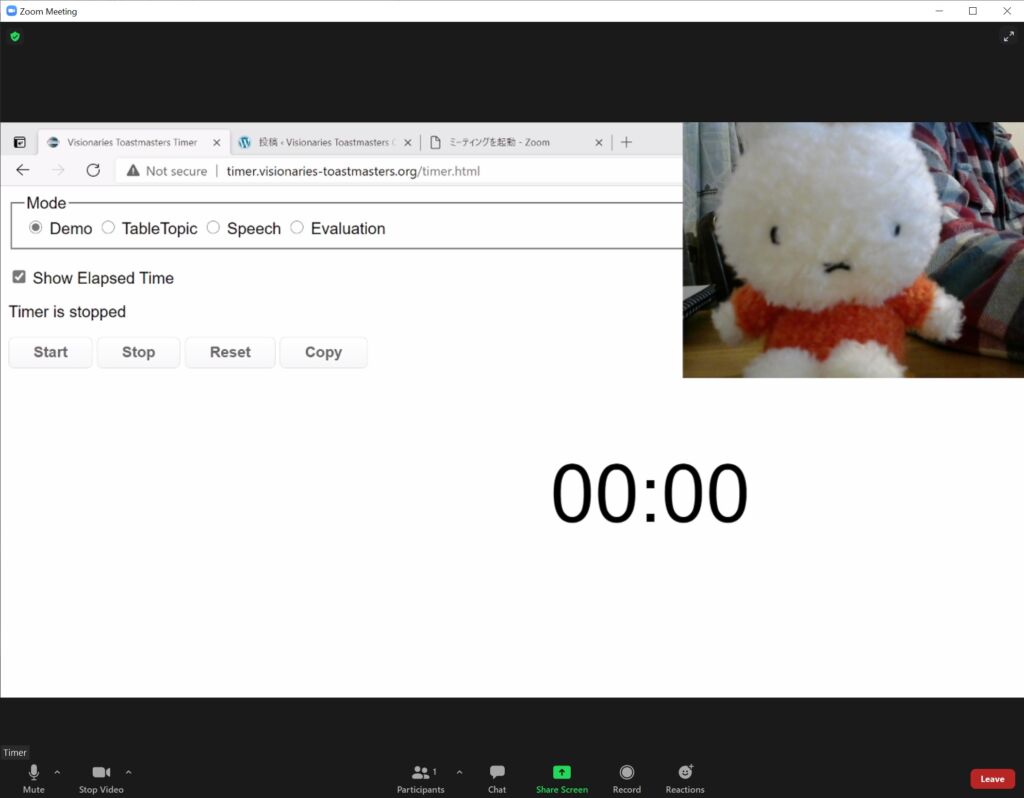Click the 'Timer is stopped' status text
The width and height of the screenshot is (1024, 798).
click(x=67, y=312)
